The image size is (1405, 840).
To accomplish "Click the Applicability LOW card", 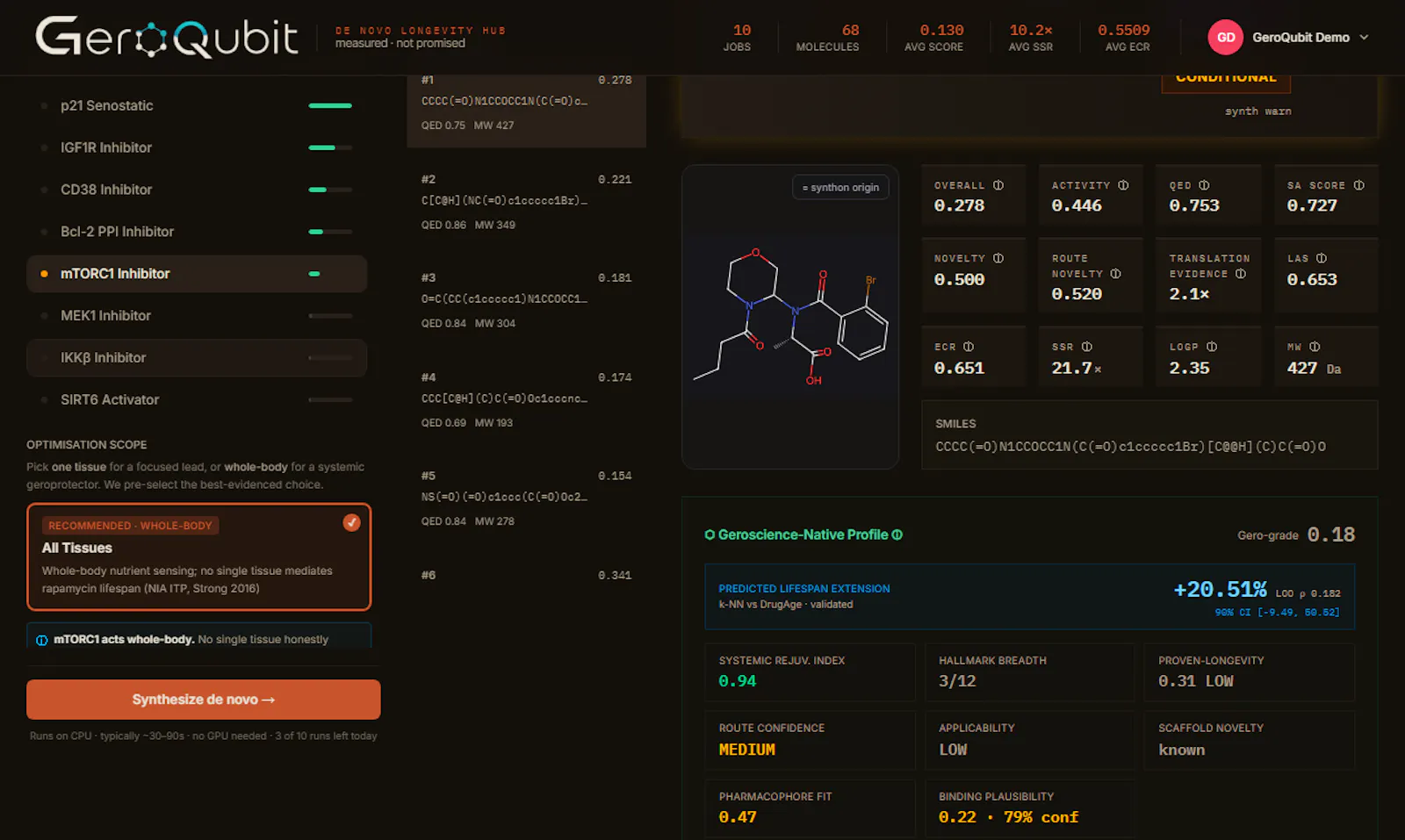I will [x=1029, y=740].
